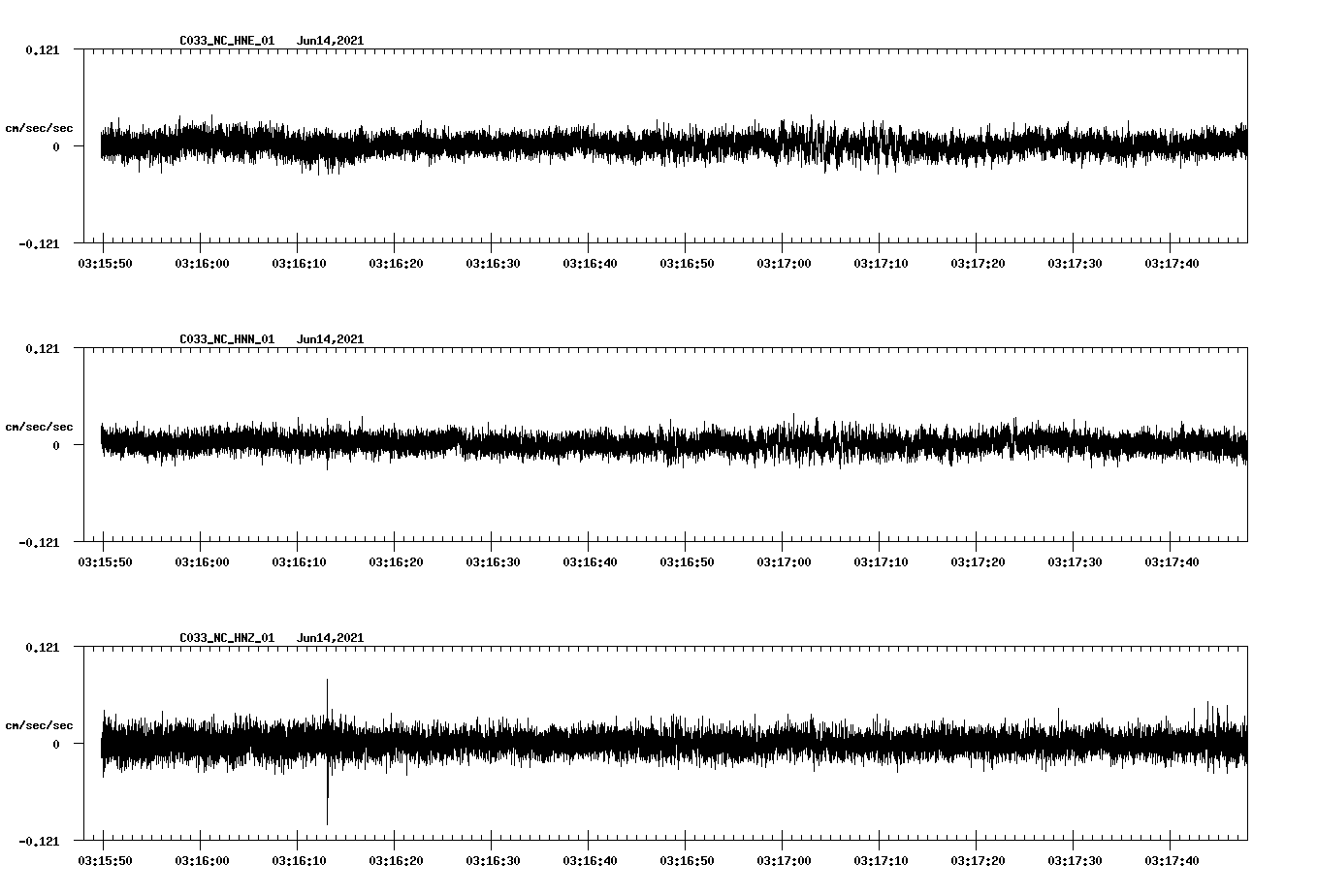Click 03:17:00 time label under HNE plot
This screenshot has height=896, width=1317.
784,263
